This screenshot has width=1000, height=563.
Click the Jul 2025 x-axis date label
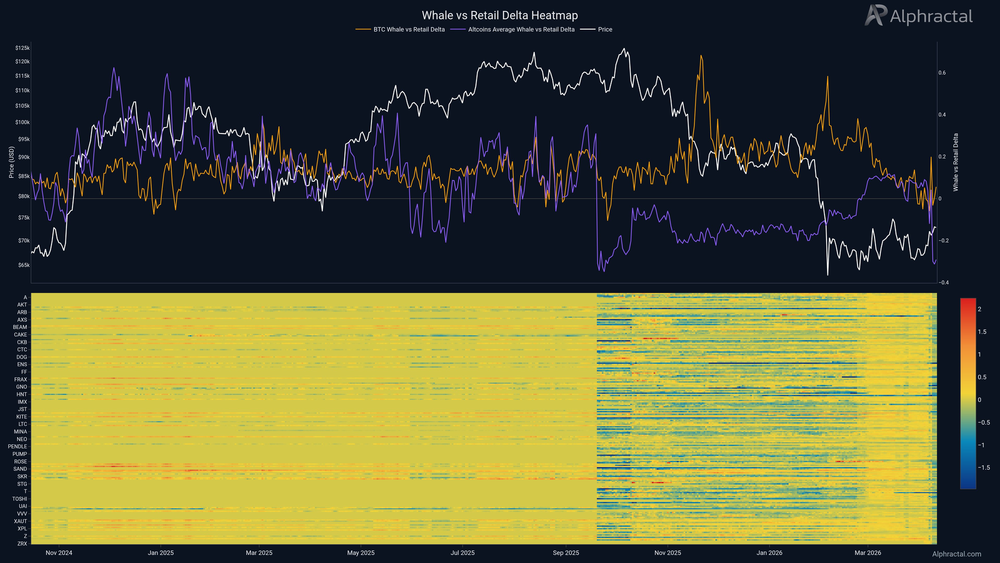pyautogui.click(x=463, y=552)
